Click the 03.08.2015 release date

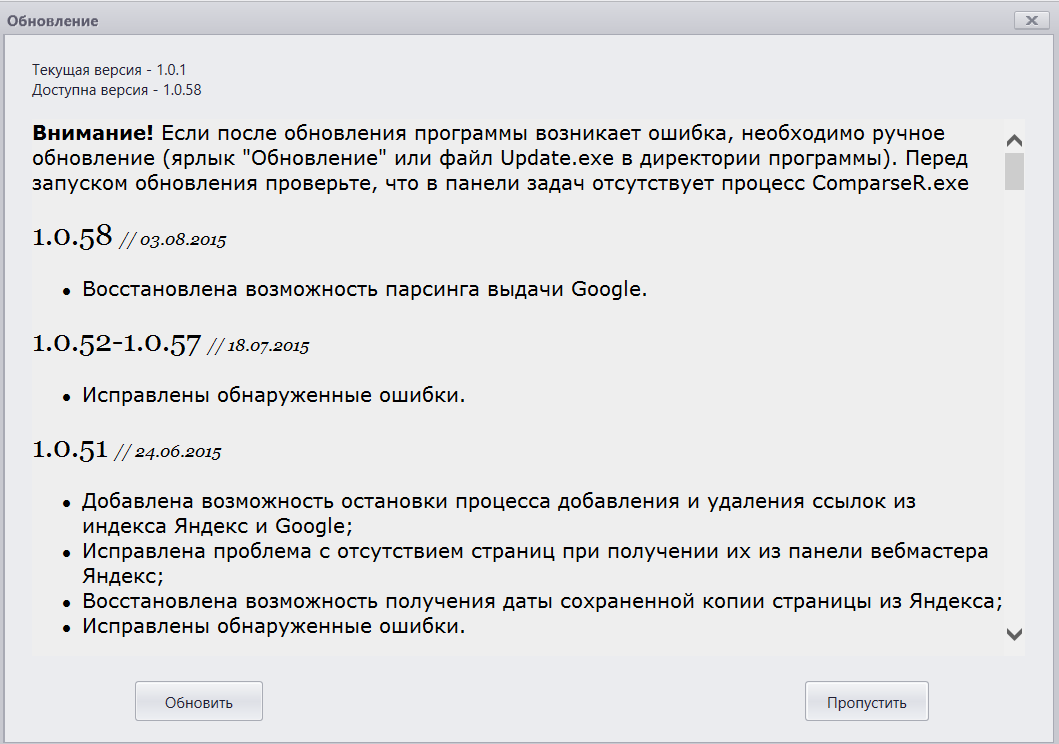[183, 240]
